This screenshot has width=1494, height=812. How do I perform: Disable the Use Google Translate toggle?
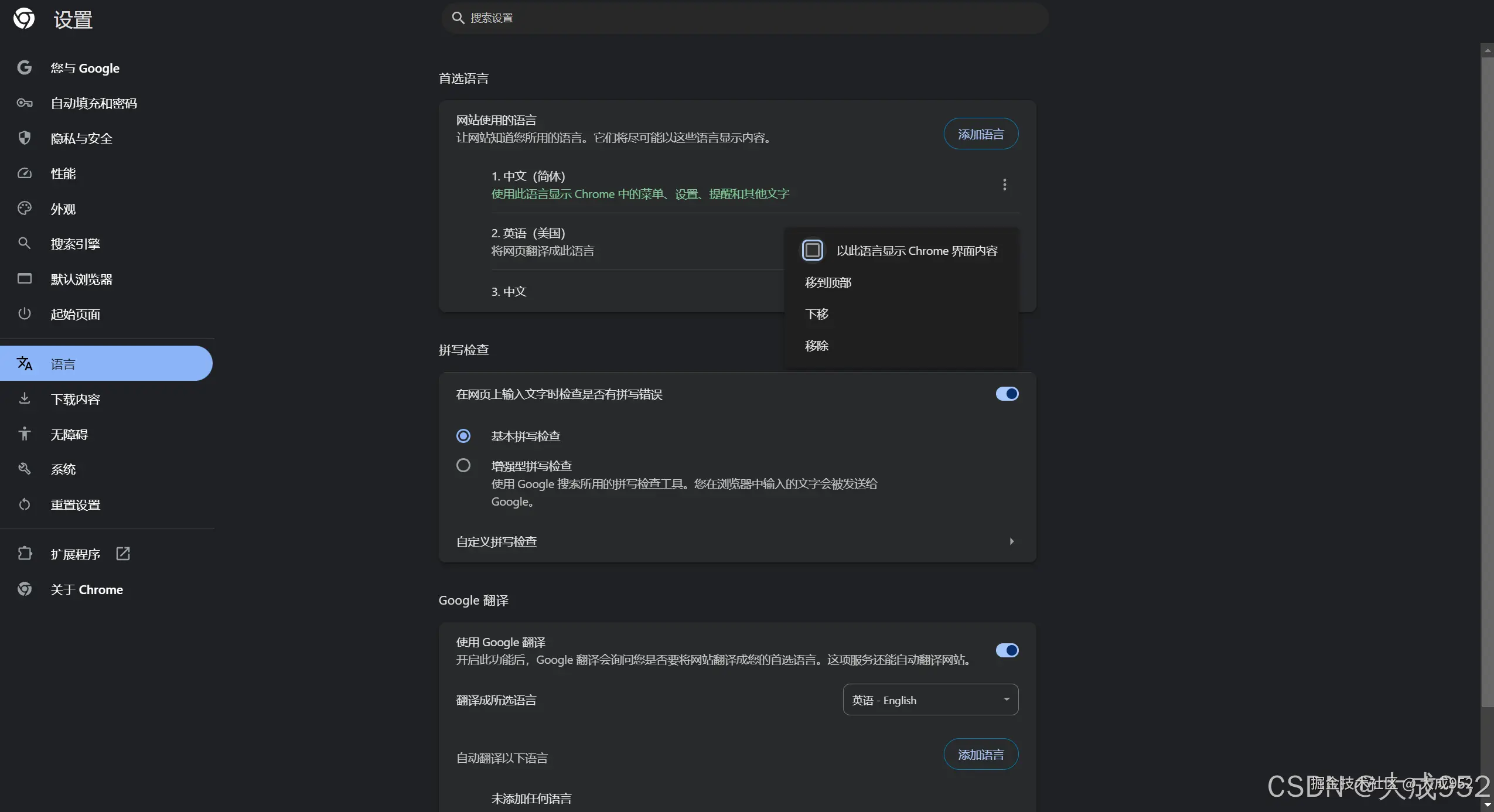click(x=1007, y=650)
